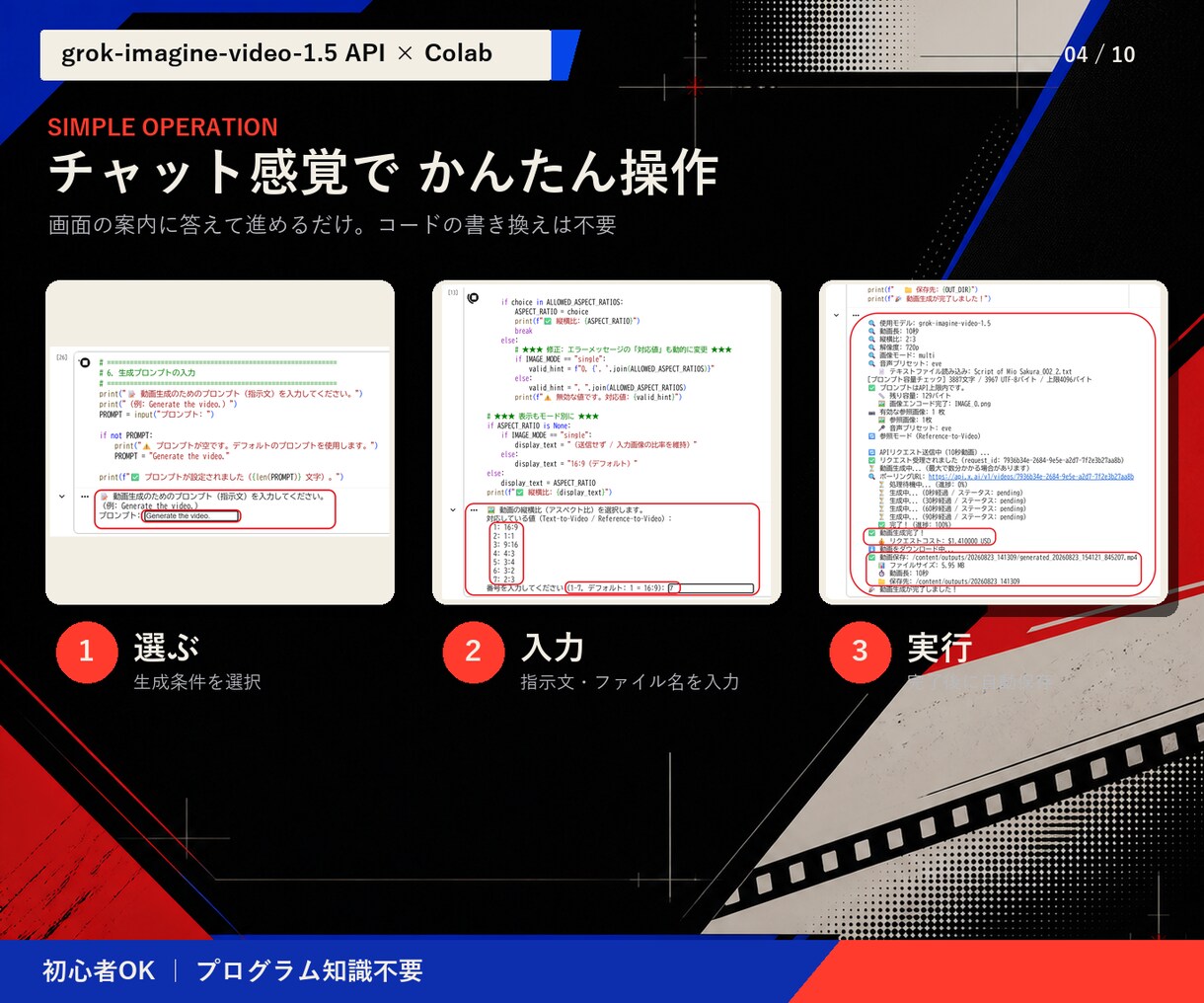
Task: Click the aspect ratio option '1: 16:9'
Action: [x=504, y=527]
